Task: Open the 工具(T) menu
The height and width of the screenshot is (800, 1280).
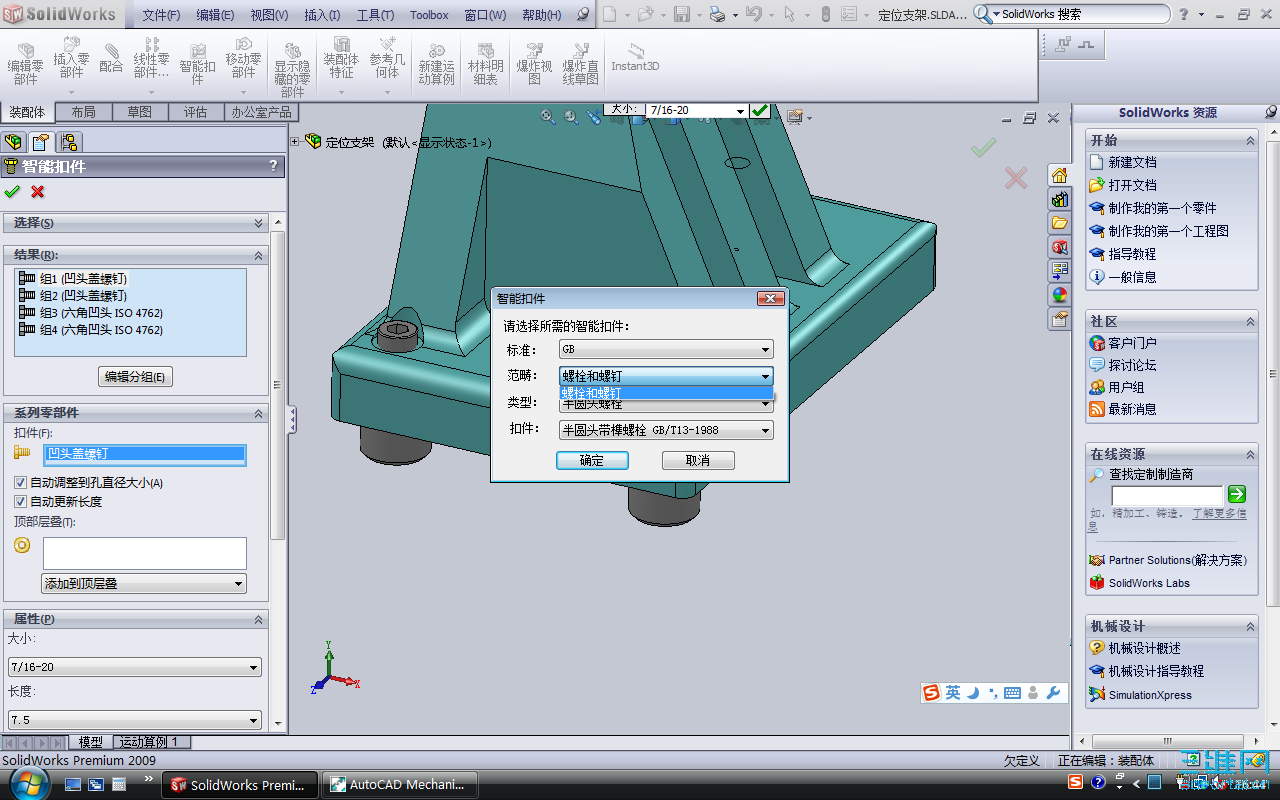Action: (375, 15)
